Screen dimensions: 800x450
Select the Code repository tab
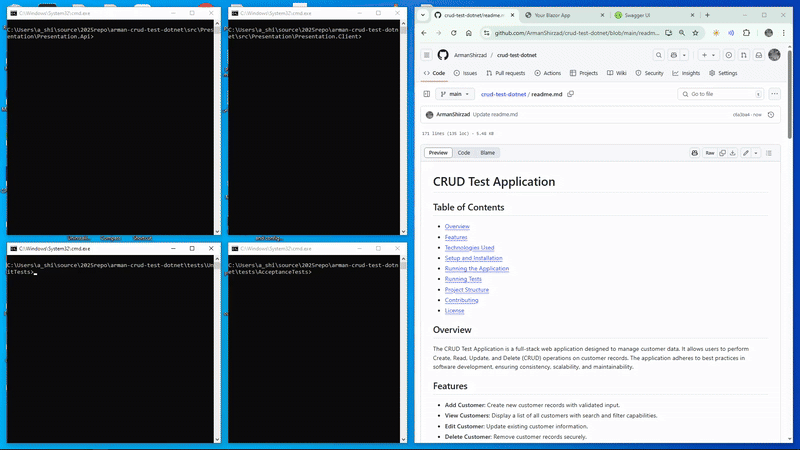point(434,73)
